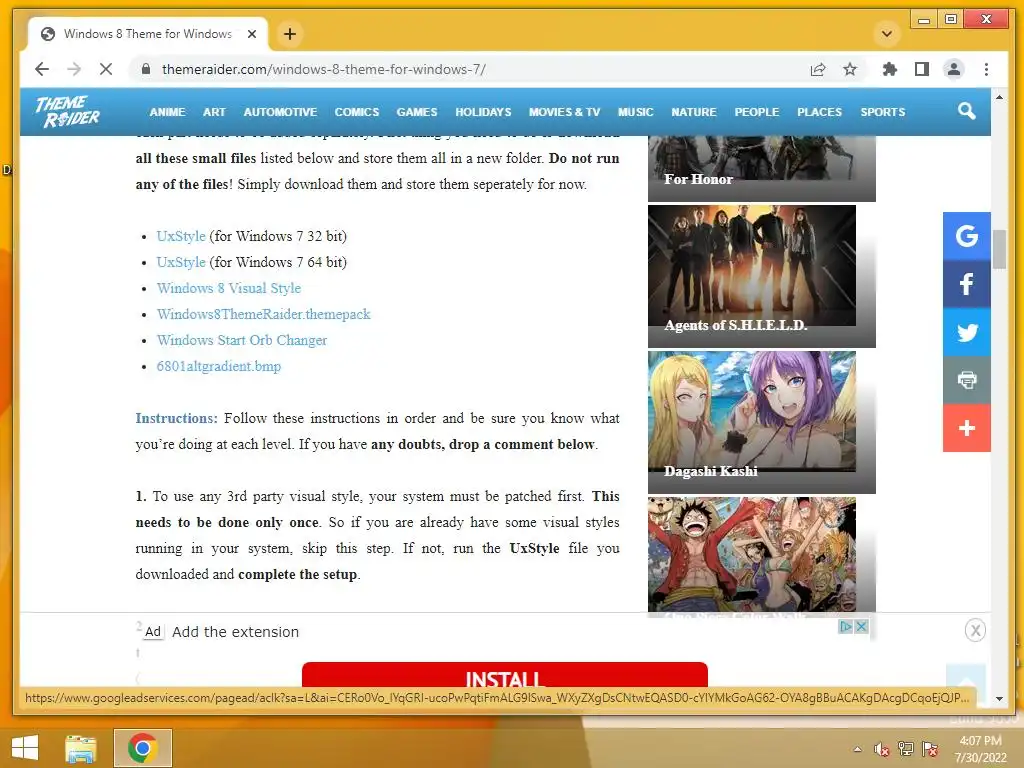The image size is (1024, 768).
Task: Open the NATURE menu category
Action: 694,112
